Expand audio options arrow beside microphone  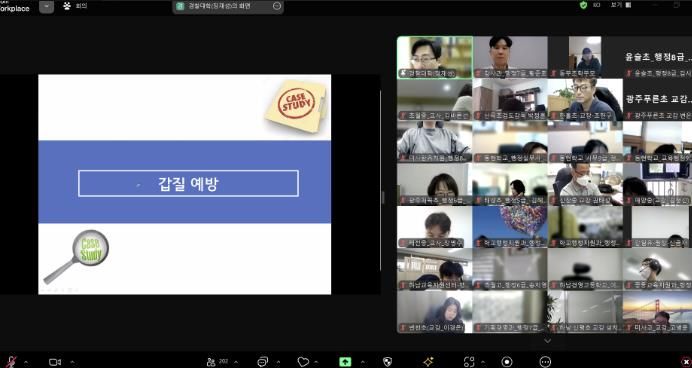pyautogui.click(x=26, y=362)
